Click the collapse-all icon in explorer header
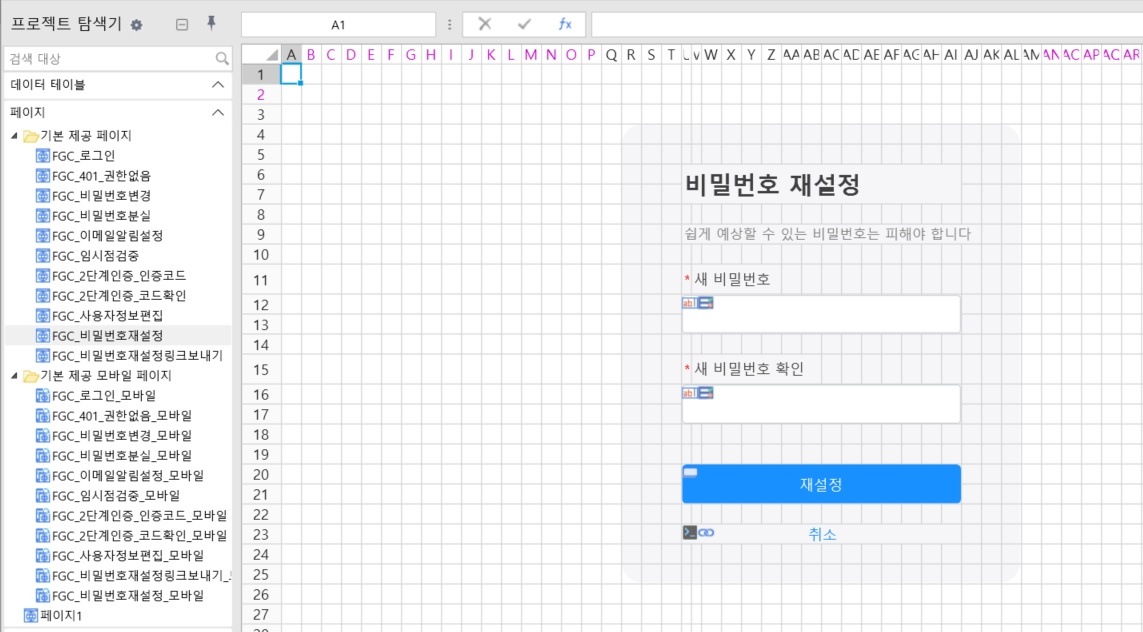The image size is (1143, 632). pos(182,25)
